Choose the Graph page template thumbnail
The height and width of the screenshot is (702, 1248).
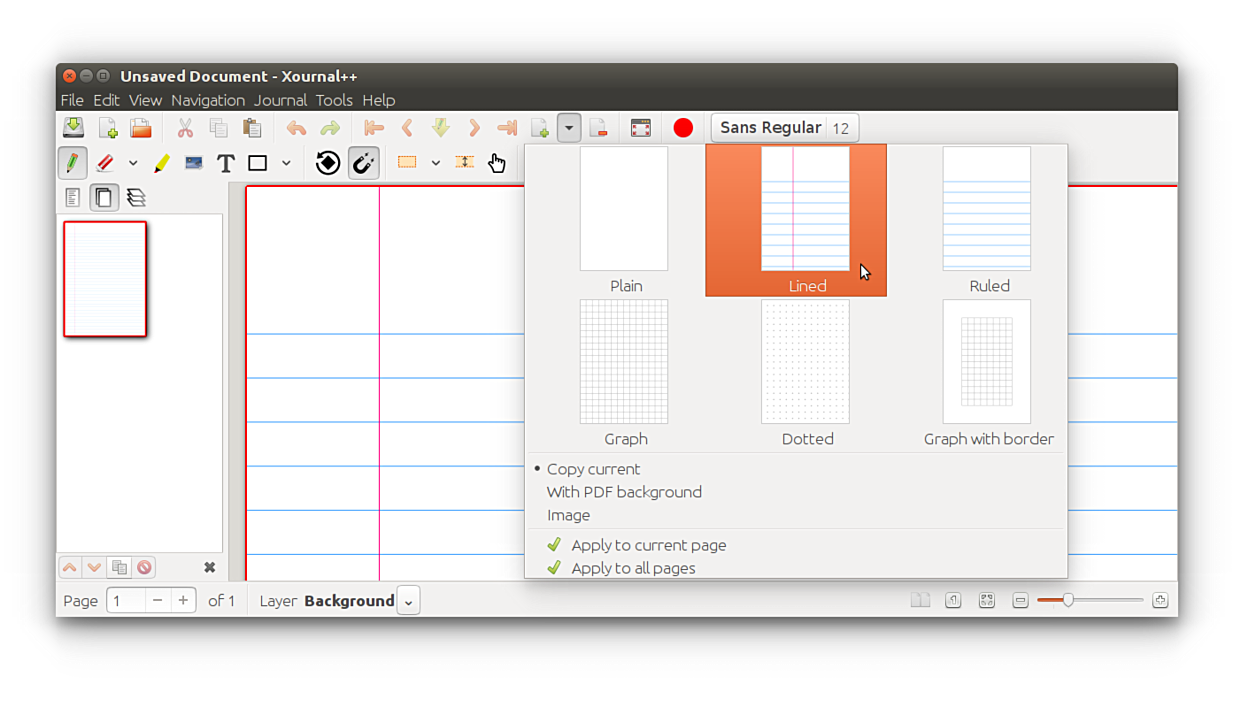coord(624,363)
